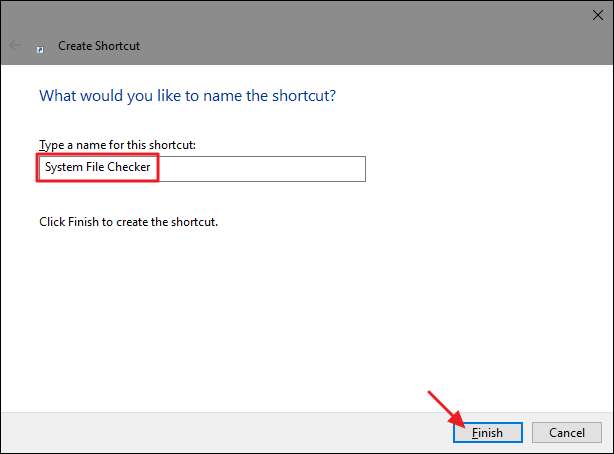Click the Cancel button
The image size is (614, 454).
tap(567, 432)
